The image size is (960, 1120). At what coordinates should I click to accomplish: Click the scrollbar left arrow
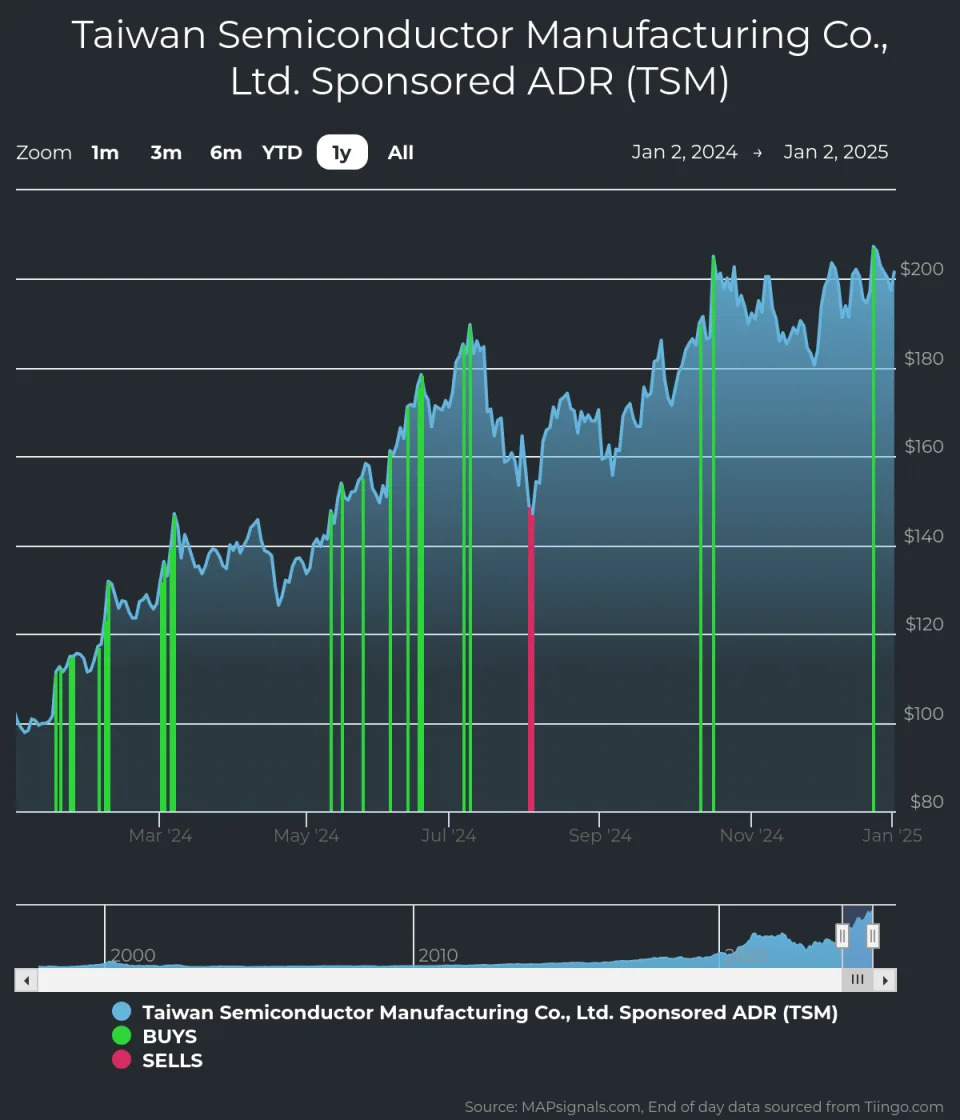[x=26, y=980]
